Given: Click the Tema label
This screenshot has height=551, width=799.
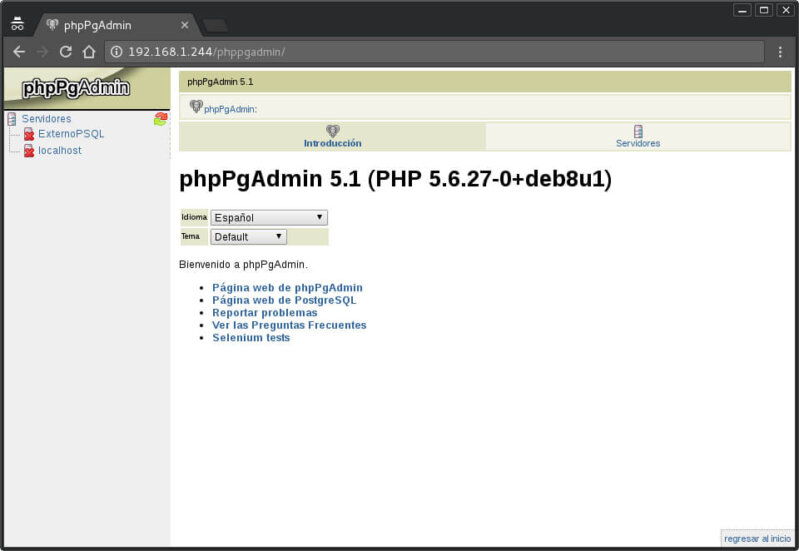Looking at the screenshot, I should click(x=191, y=236).
